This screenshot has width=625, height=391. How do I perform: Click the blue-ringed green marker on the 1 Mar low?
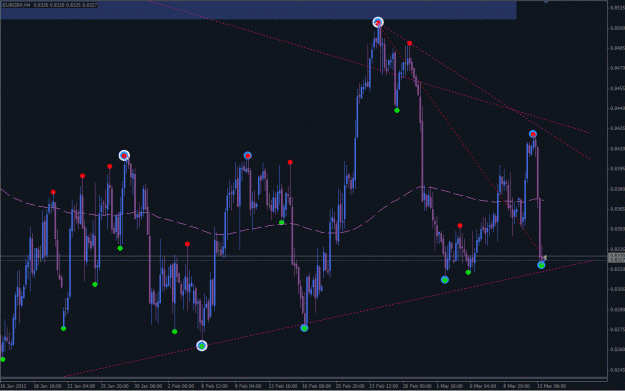[445, 280]
